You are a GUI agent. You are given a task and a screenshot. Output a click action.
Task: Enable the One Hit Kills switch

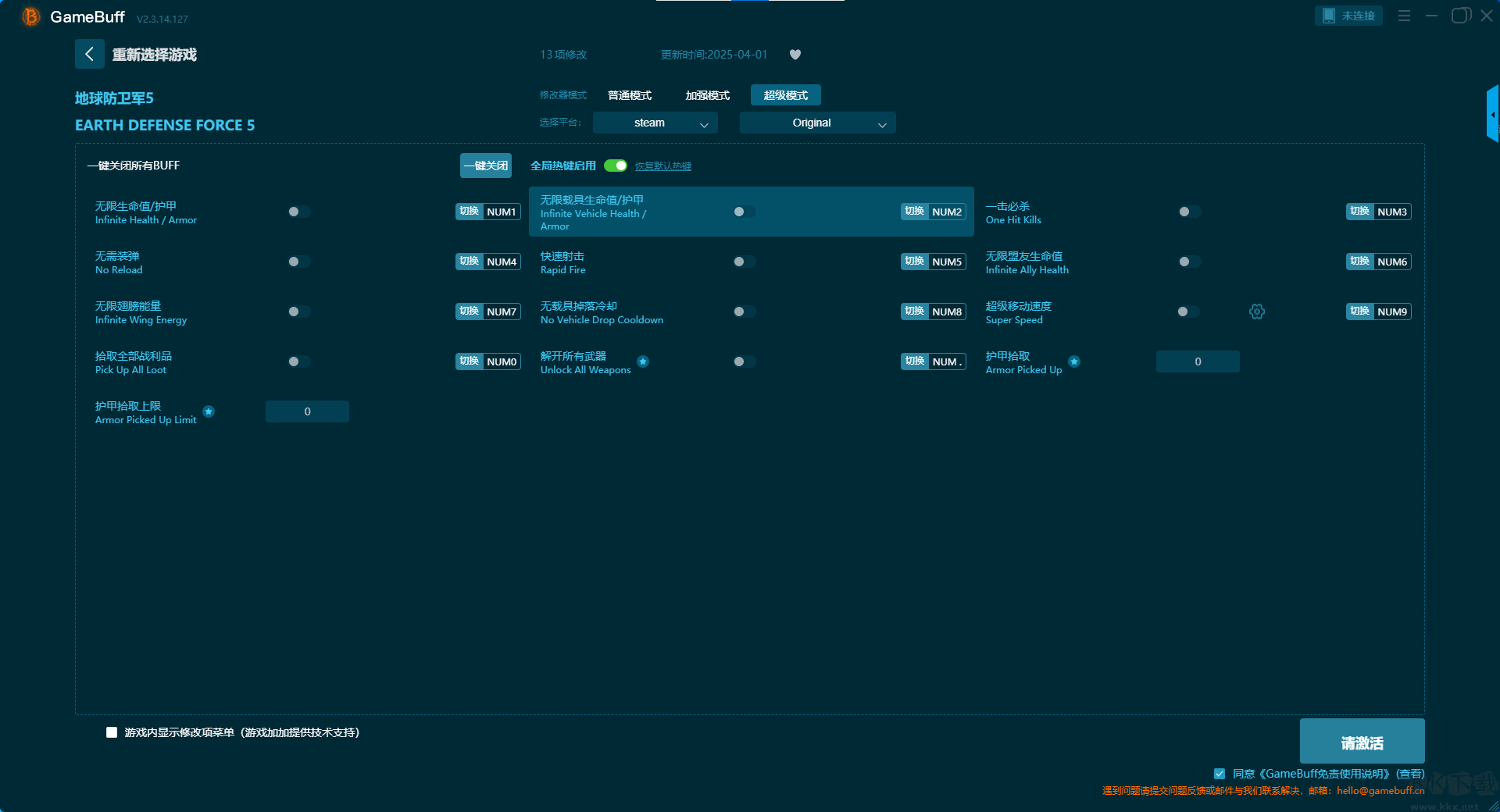point(1189,212)
